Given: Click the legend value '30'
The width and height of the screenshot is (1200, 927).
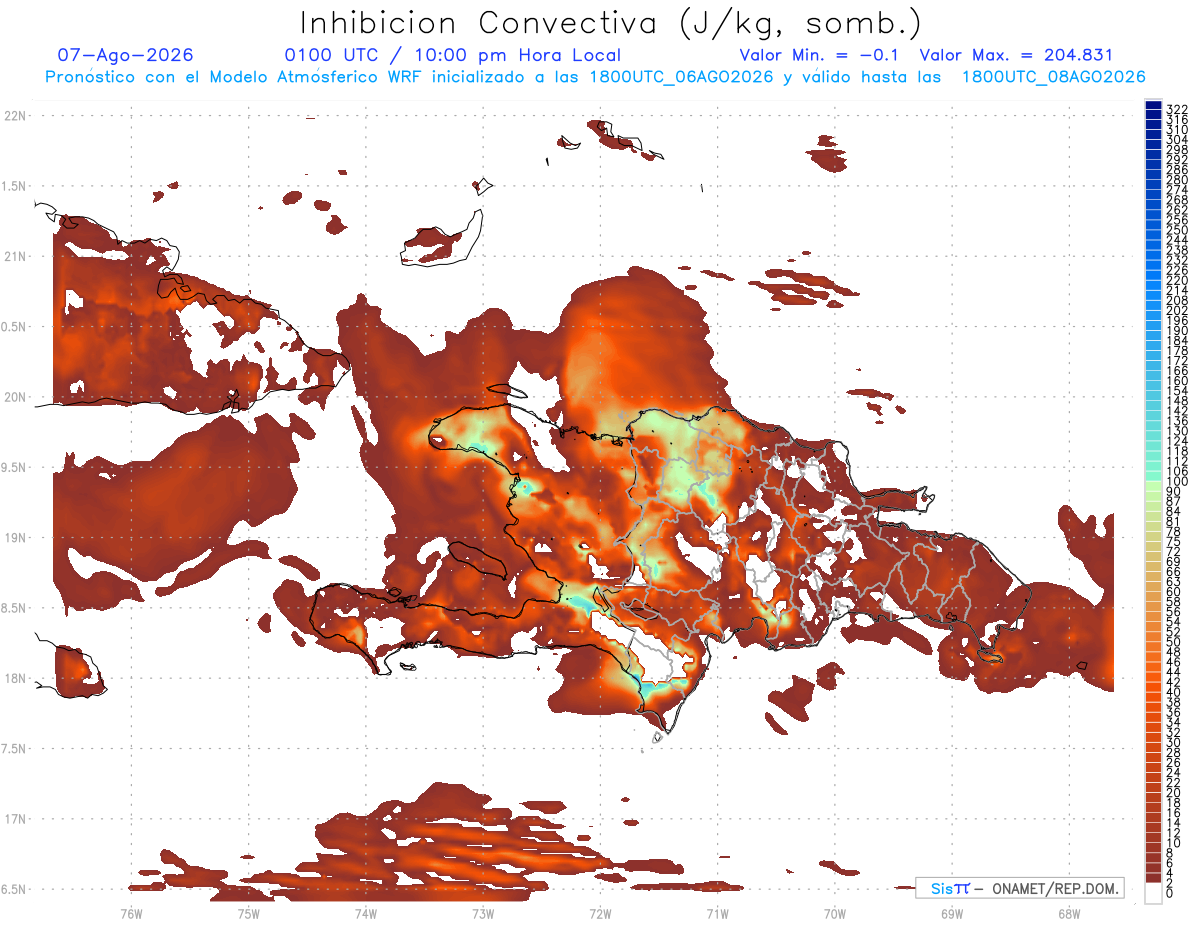Looking at the screenshot, I should pos(1174,742).
